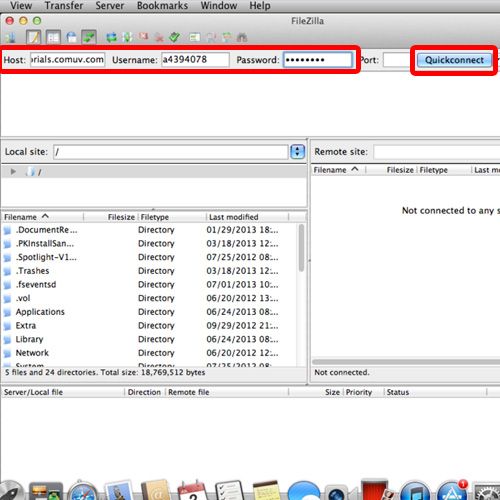Click the local file list scrollbar
The height and width of the screenshot is (500, 500).
click(301, 248)
